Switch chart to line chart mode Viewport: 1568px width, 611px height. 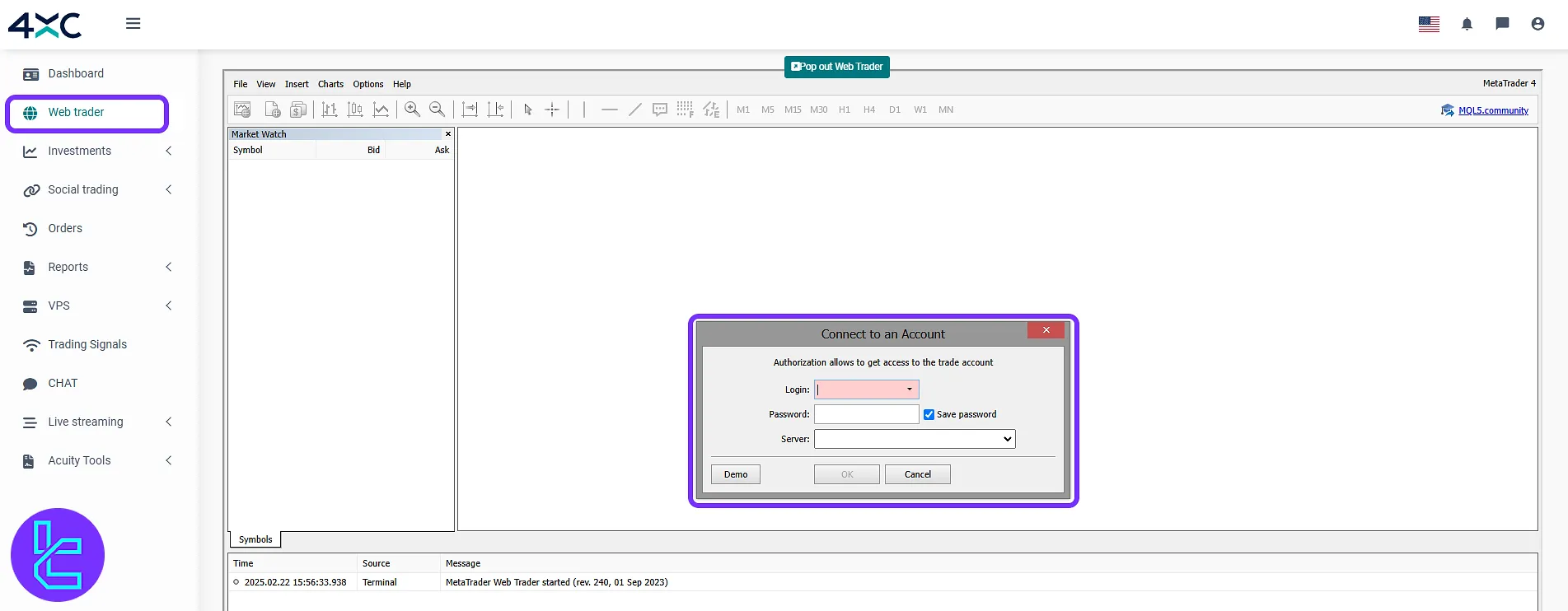pyautogui.click(x=381, y=110)
